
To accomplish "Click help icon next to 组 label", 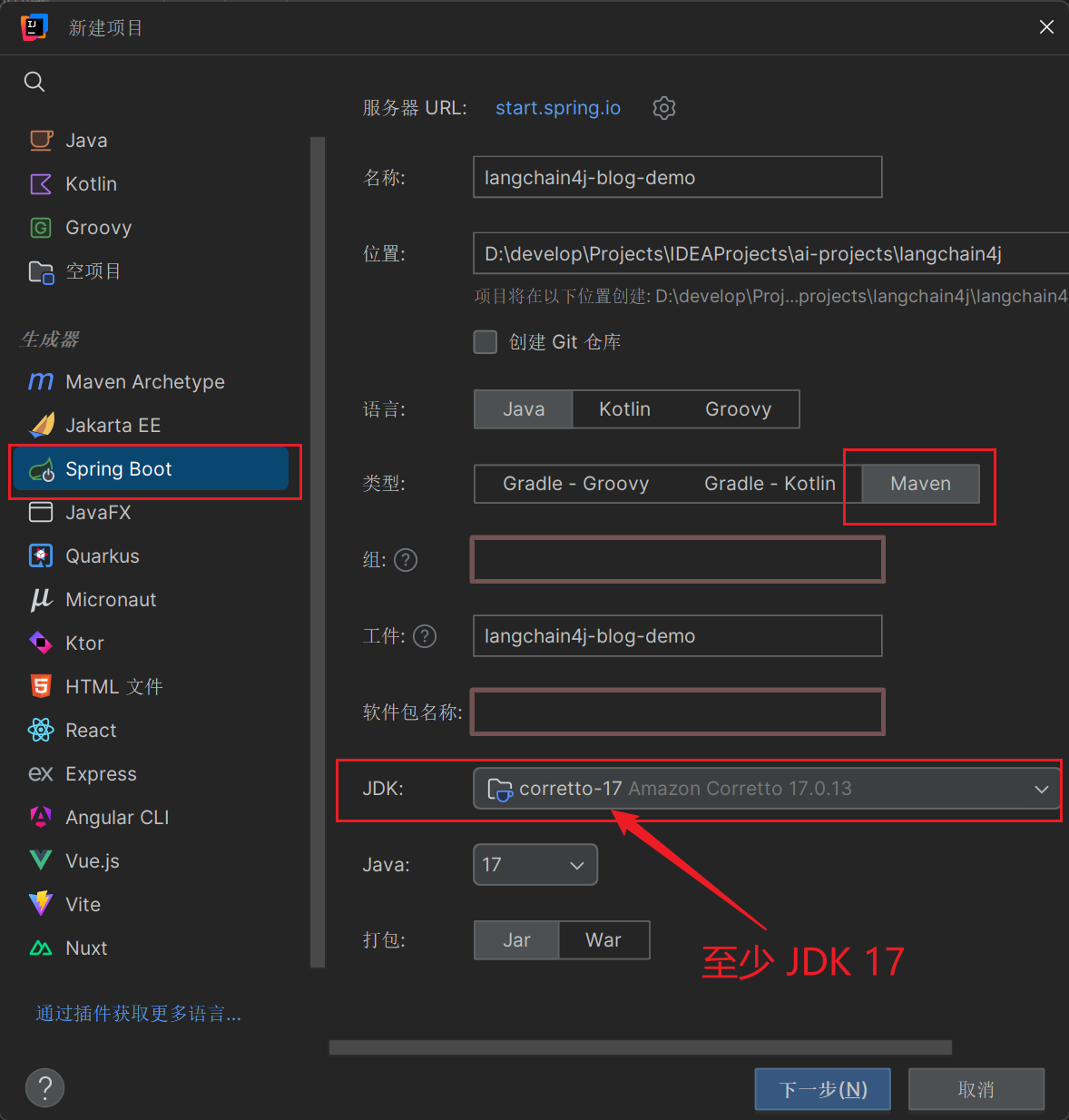I will click(407, 560).
